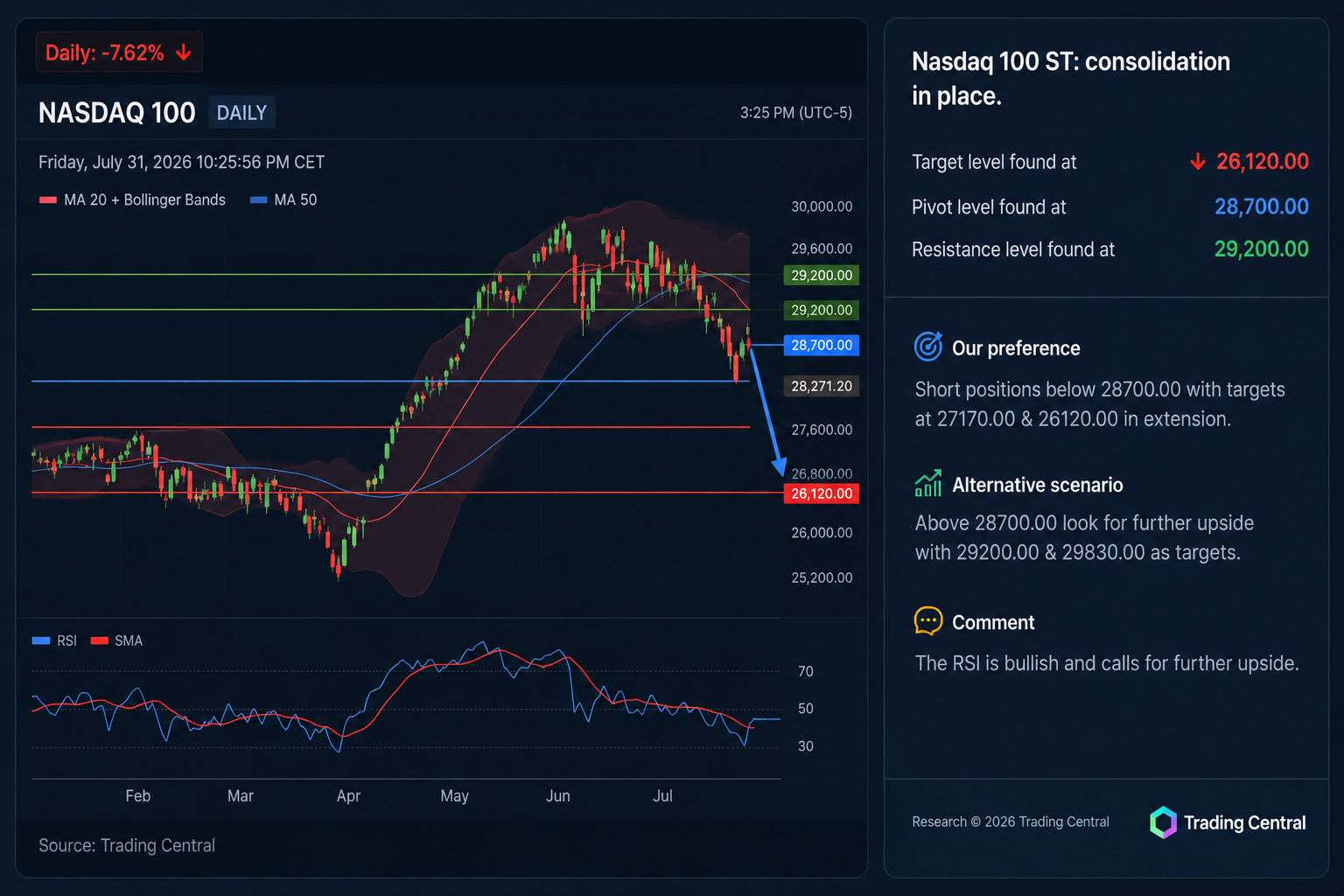Select the Friday, July 31, 2026 date line
Image resolution: width=1344 pixels, height=896 pixels.
click(181, 162)
